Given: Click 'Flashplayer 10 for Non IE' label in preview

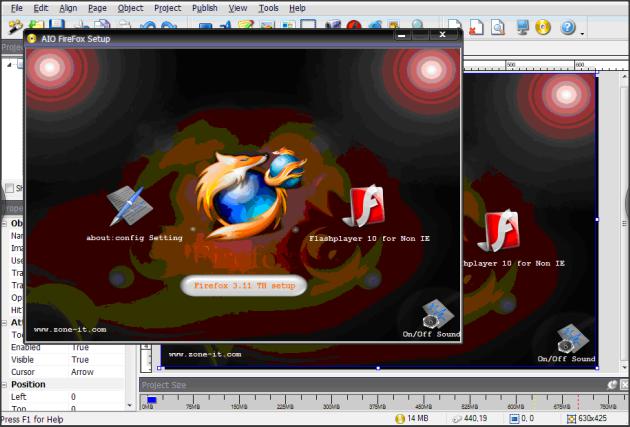Looking at the screenshot, I should tap(369, 239).
